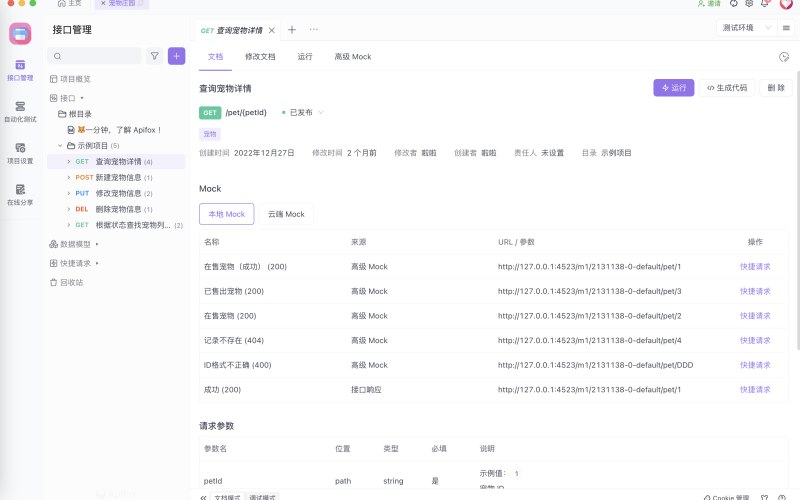
Task: Click the filter funnel icon
Action: (x=155, y=56)
